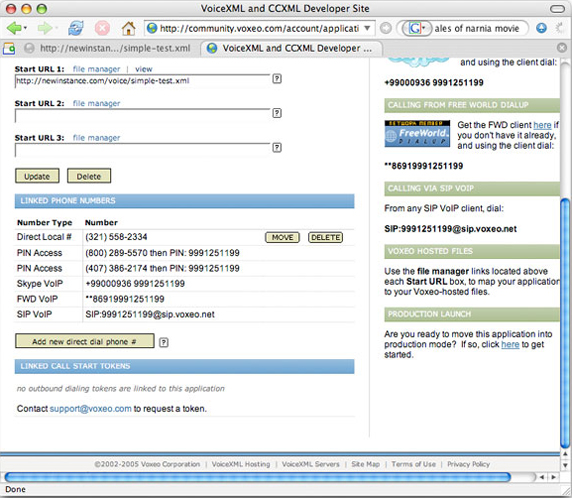
Task: Click the Go button beside the address bar
Action: coord(386,28)
